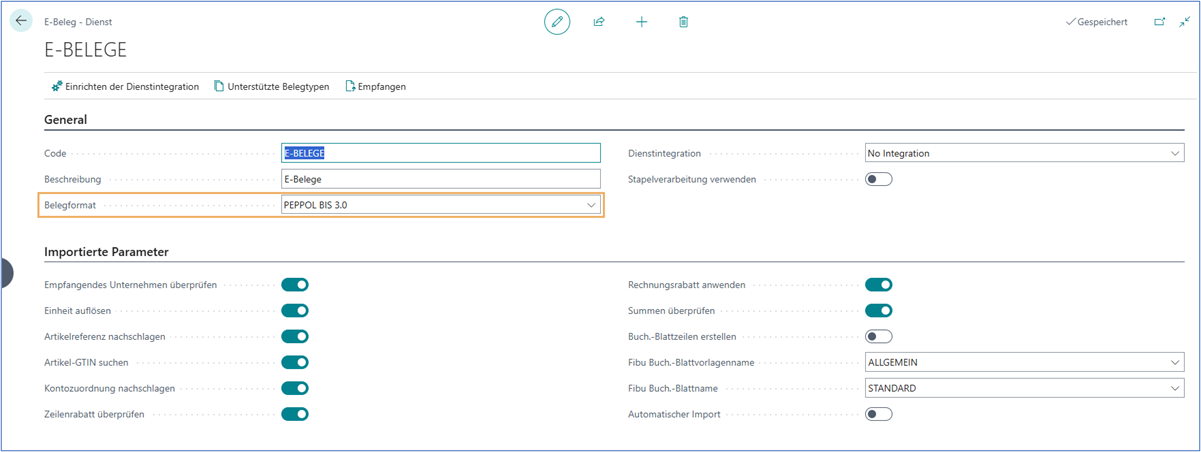Screen dimensions: 1201x452
Task: Turn off Summen überprüfen switch
Action: coord(878,310)
